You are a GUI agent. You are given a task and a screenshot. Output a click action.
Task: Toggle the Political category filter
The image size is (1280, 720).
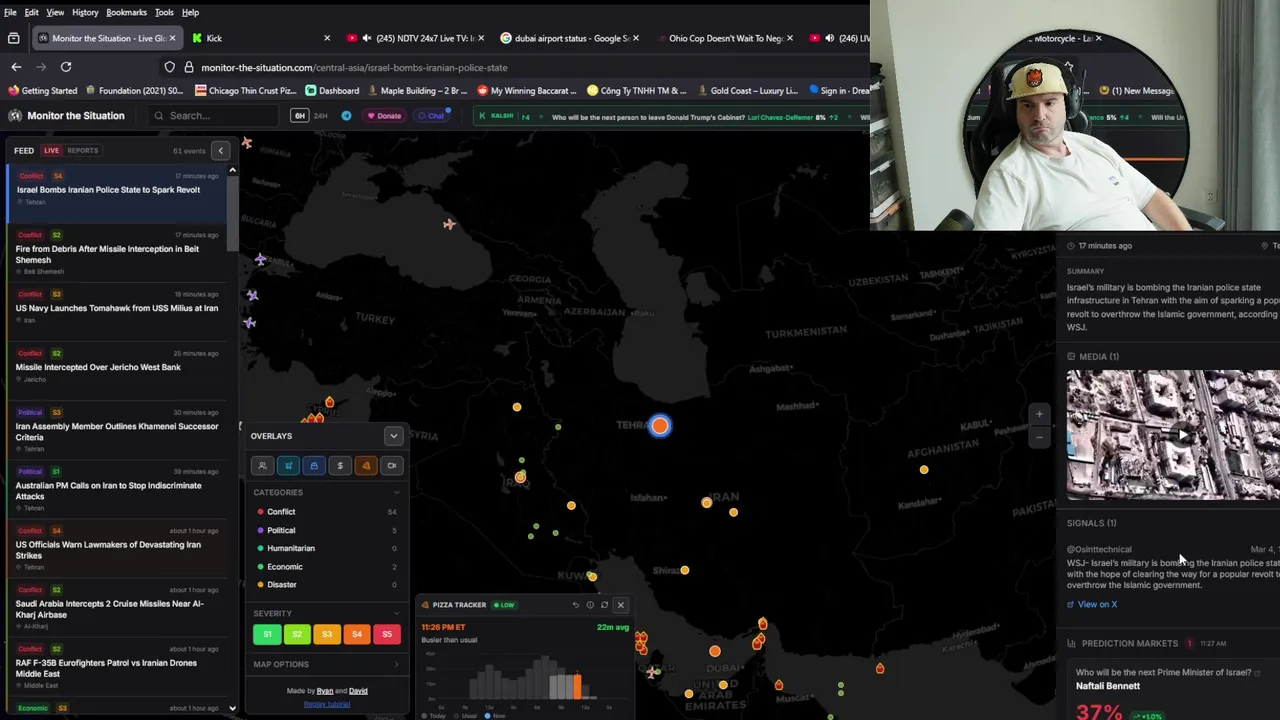(x=327, y=530)
